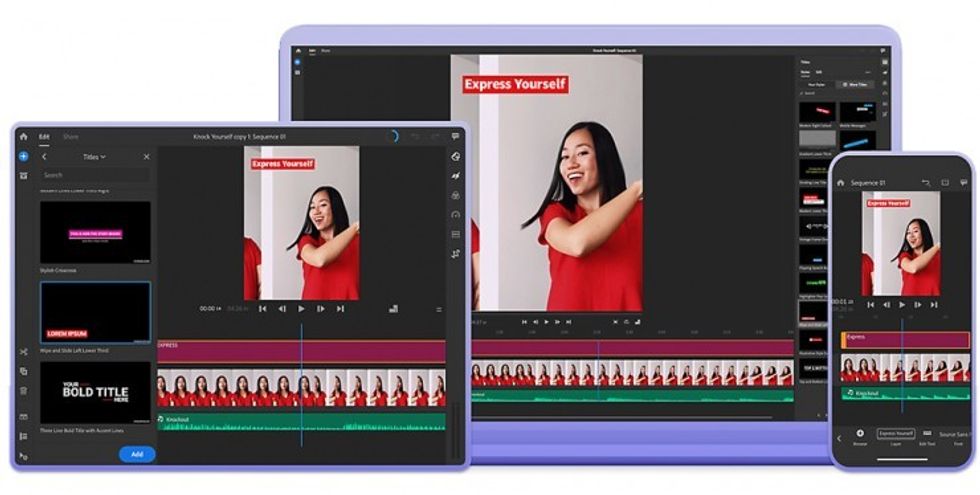Image resolution: width=980 pixels, height=495 pixels.
Task: Jump to sequence start on the tablet
Action: click(262, 309)
